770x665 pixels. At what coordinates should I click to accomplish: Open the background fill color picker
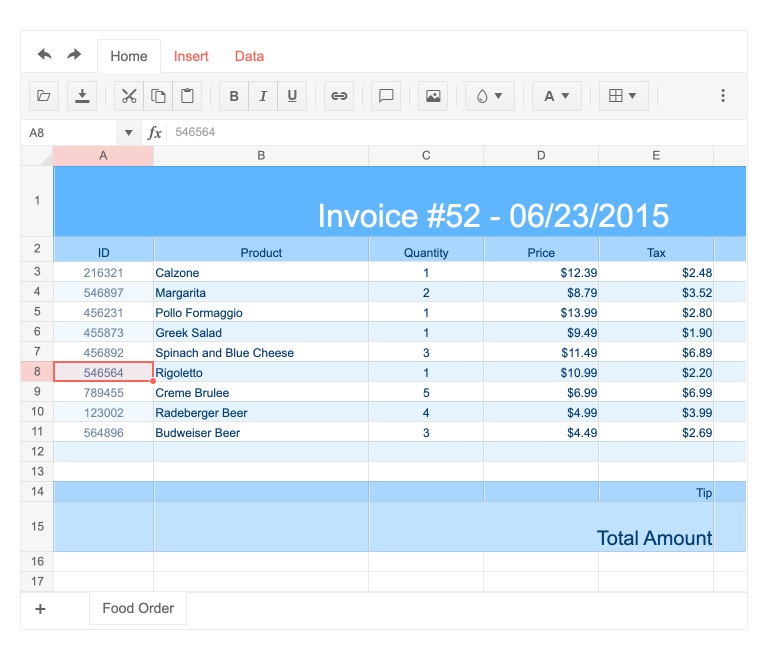[490, 96]
